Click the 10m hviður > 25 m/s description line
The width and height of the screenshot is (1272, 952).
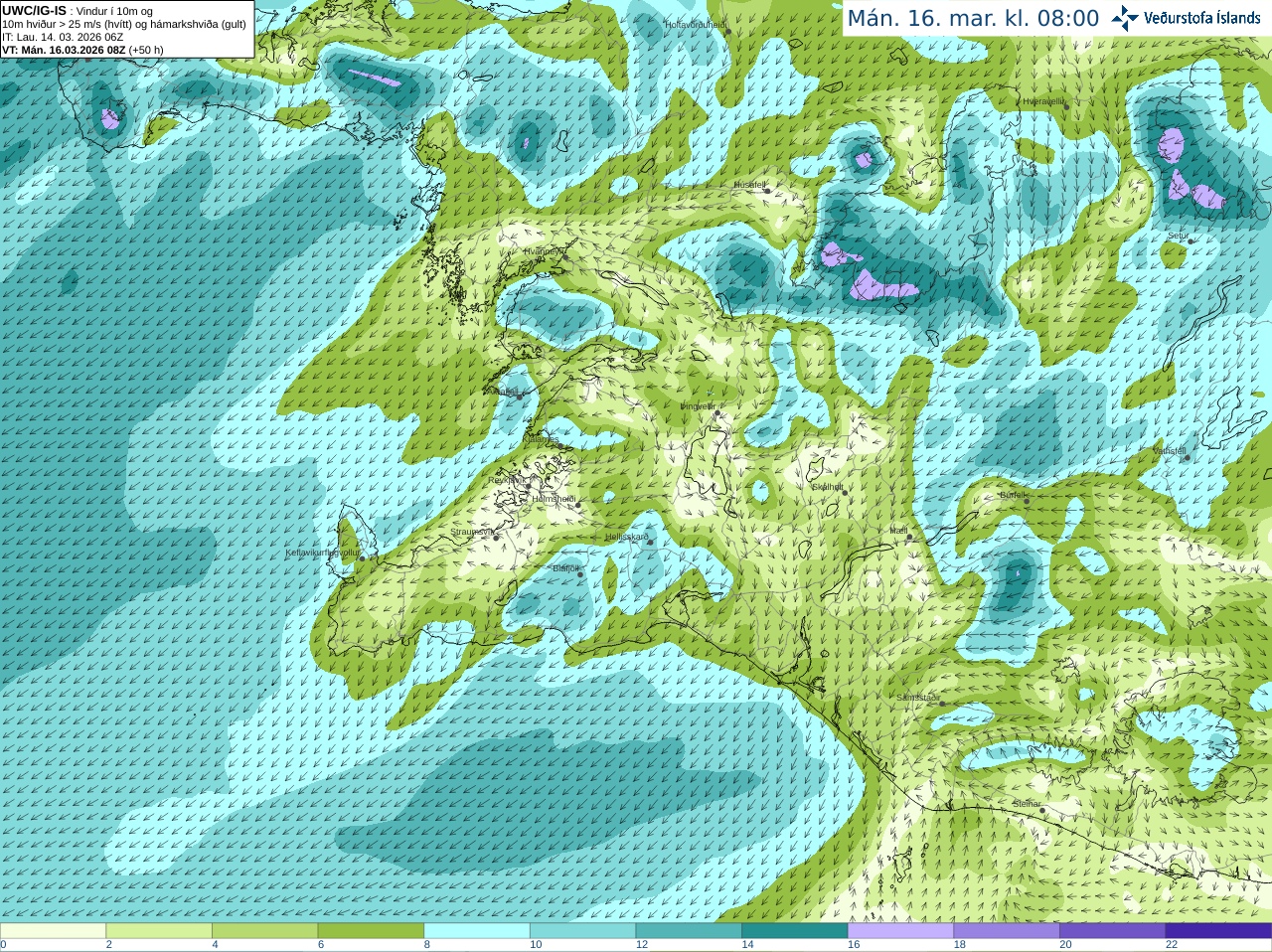(124, 24)
